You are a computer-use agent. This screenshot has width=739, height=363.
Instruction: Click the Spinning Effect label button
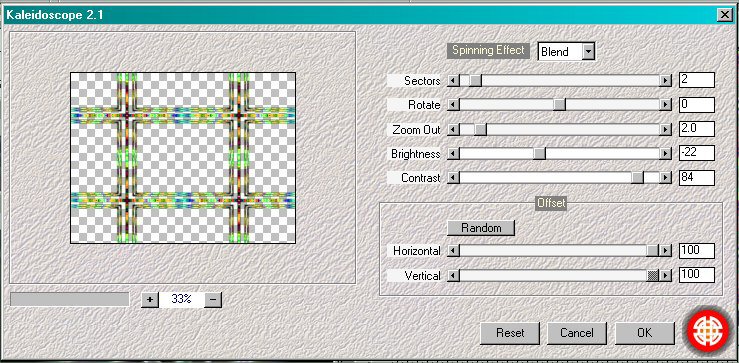pyautogui.click(x=488, y=50)
